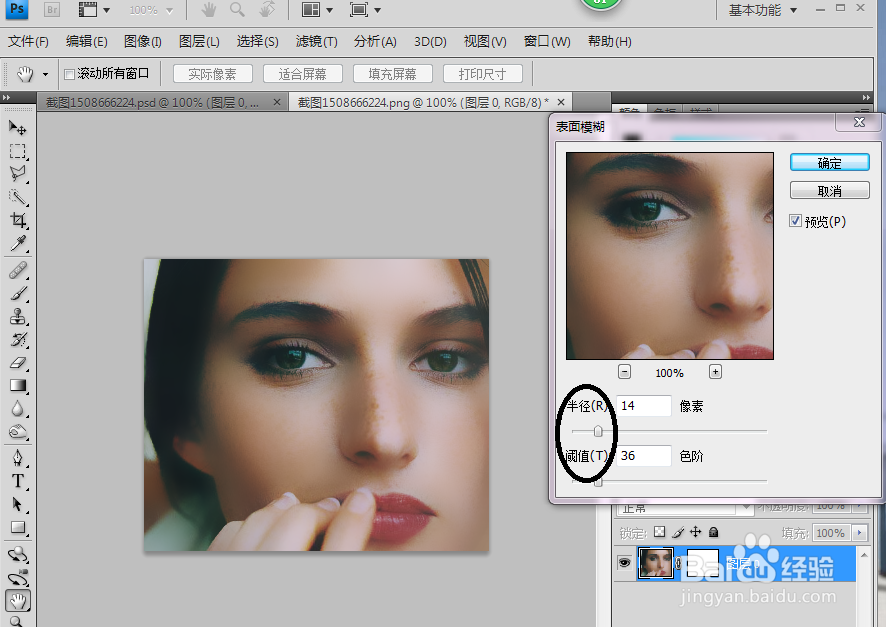Click the 取消 button in dialog

point(829,190)
